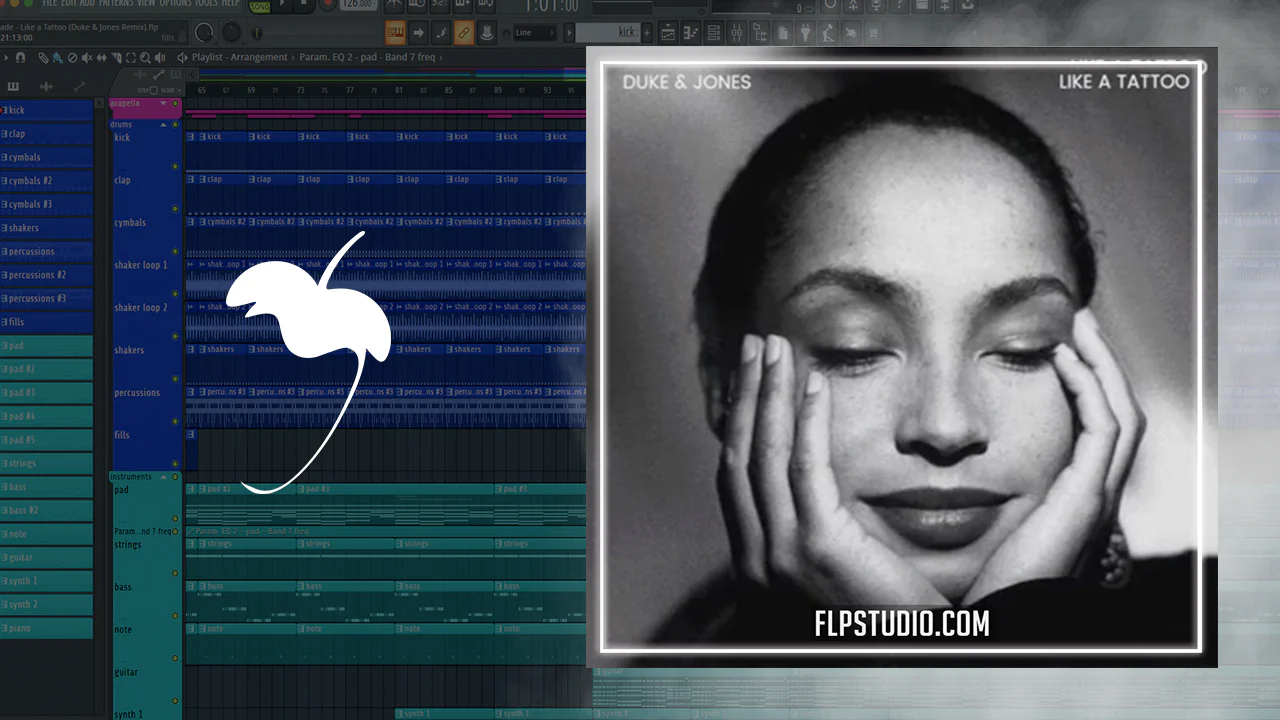Open the playlist options arrow left of magnet
1280x720 pixels.
coord(6,58)
